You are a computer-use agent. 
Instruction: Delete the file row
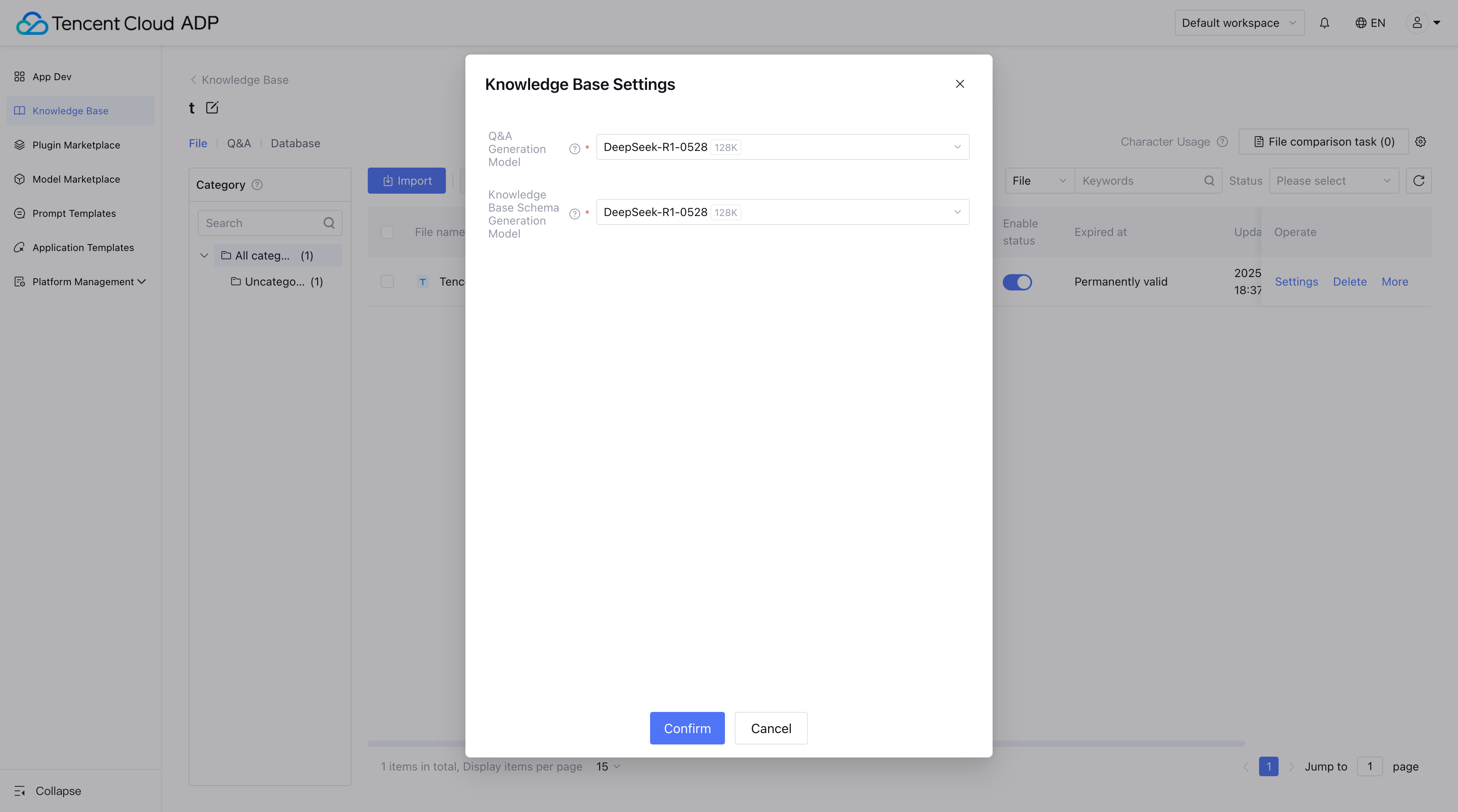1349,281
